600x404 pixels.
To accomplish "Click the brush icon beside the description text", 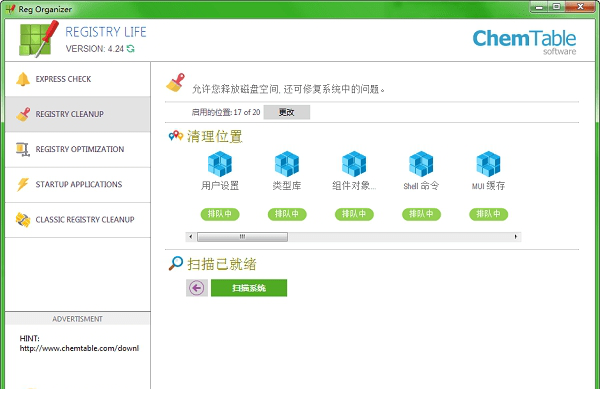I will (x=175, y=83).
